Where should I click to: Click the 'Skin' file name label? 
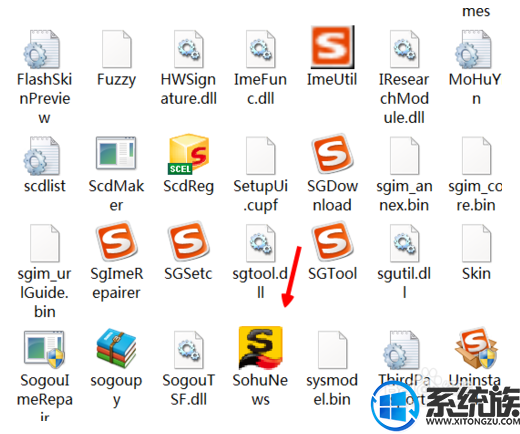[x=476, y=274]
